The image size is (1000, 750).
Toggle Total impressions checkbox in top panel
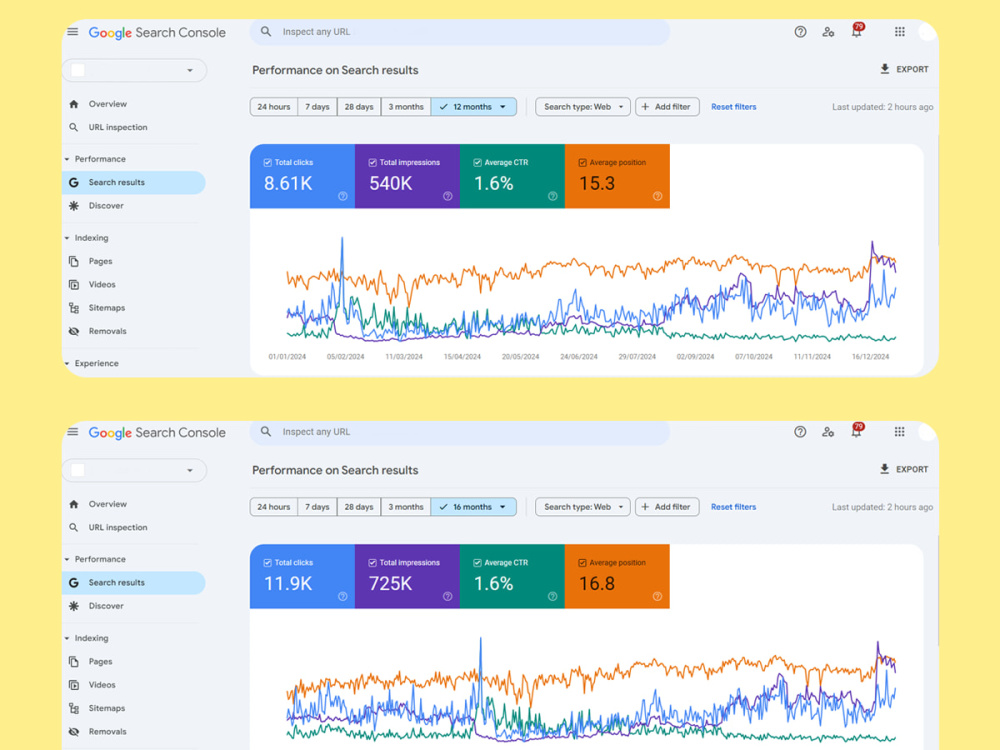(372, 163)
